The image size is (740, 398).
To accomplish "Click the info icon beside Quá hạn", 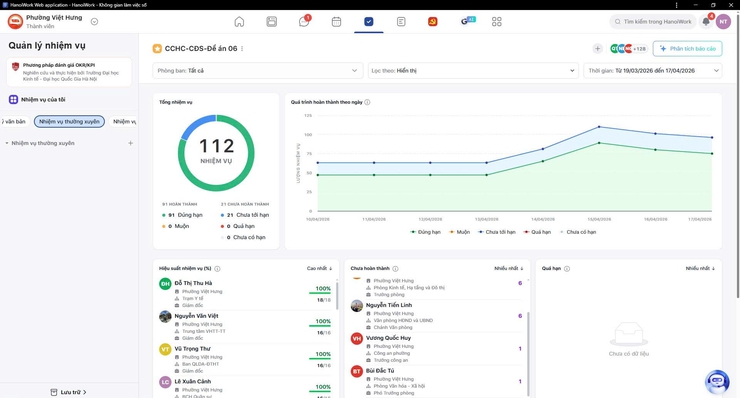I will [x=567, y=269].
